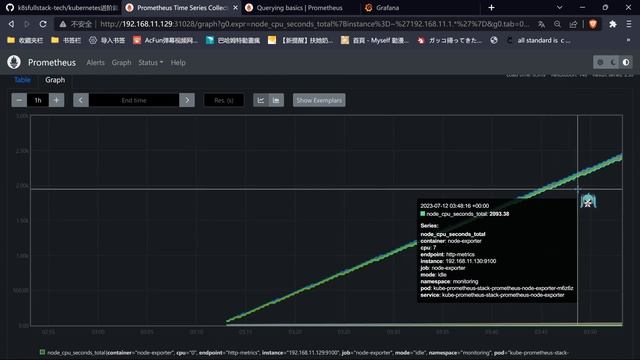Viewport: 640px width, 360px height.
Task: Open the browser hamburger menu
Action: tap(629, 24)
